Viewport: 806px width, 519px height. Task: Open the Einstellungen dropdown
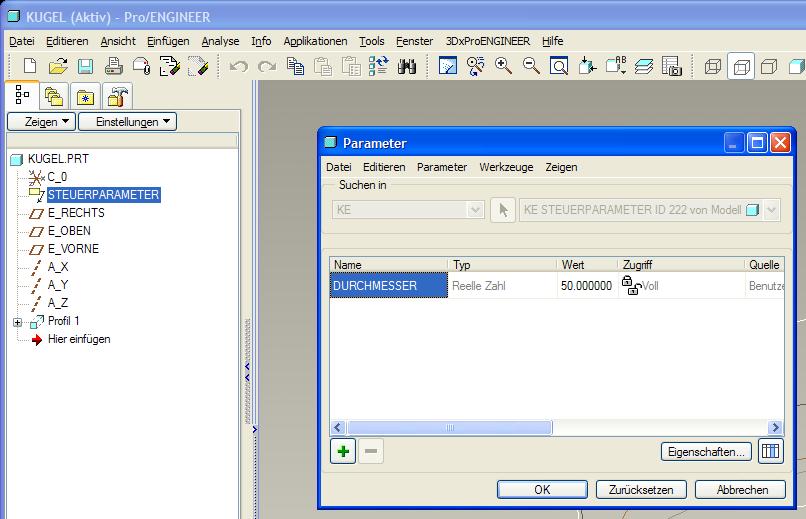(127, 122)
